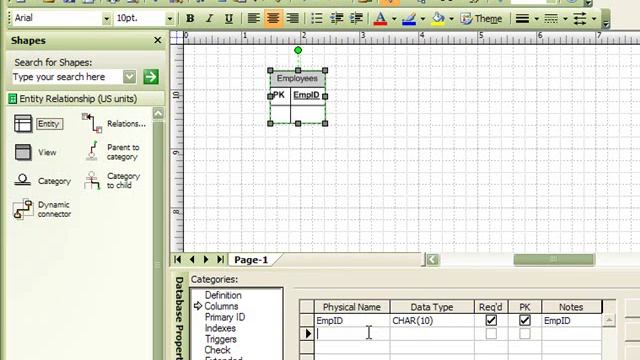This screenshot has height=360, width=640.
Task: Click the horizontal scrollbar thumb
Action: point(554,259)
